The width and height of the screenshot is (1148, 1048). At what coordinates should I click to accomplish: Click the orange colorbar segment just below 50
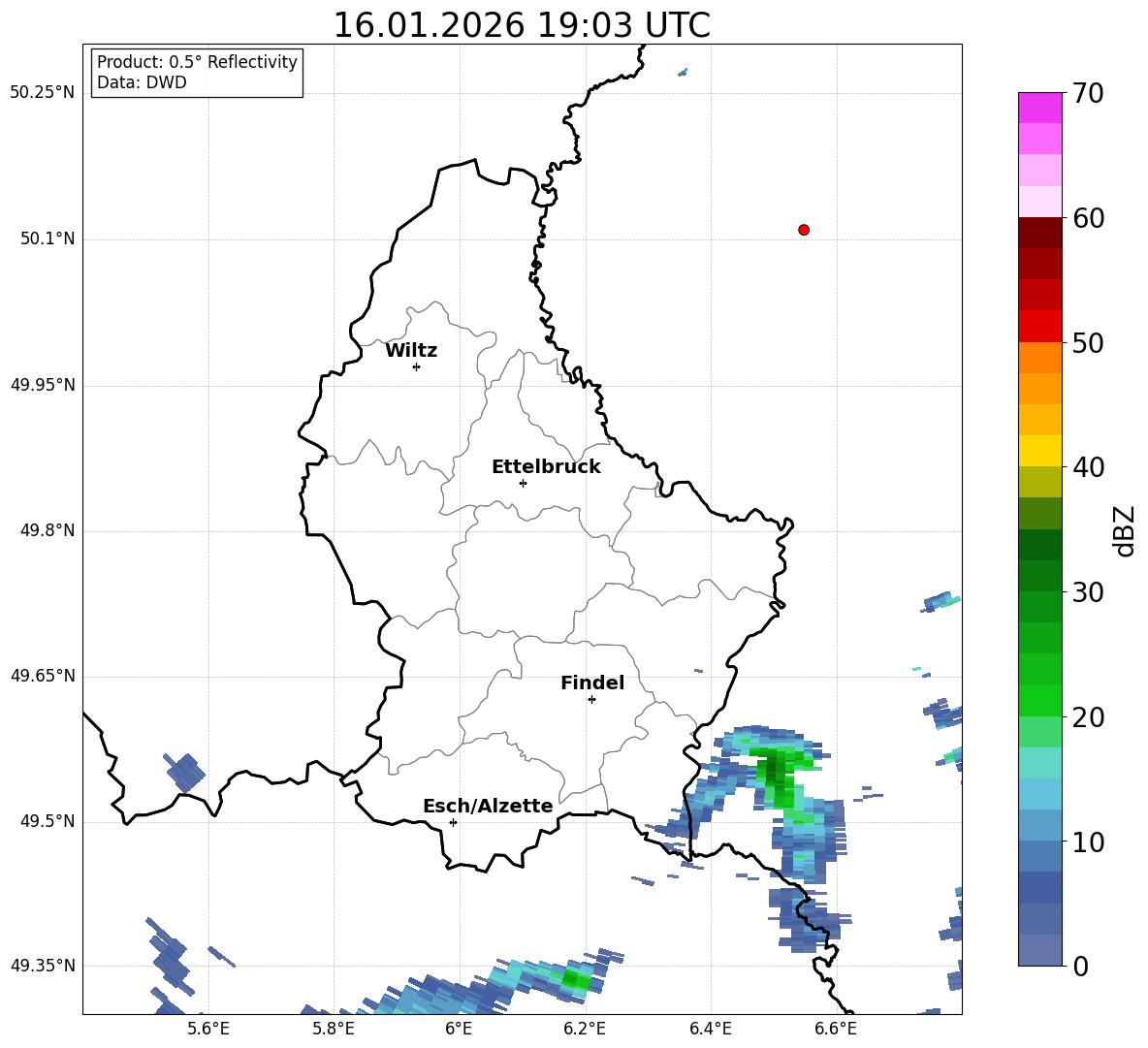1039,357
